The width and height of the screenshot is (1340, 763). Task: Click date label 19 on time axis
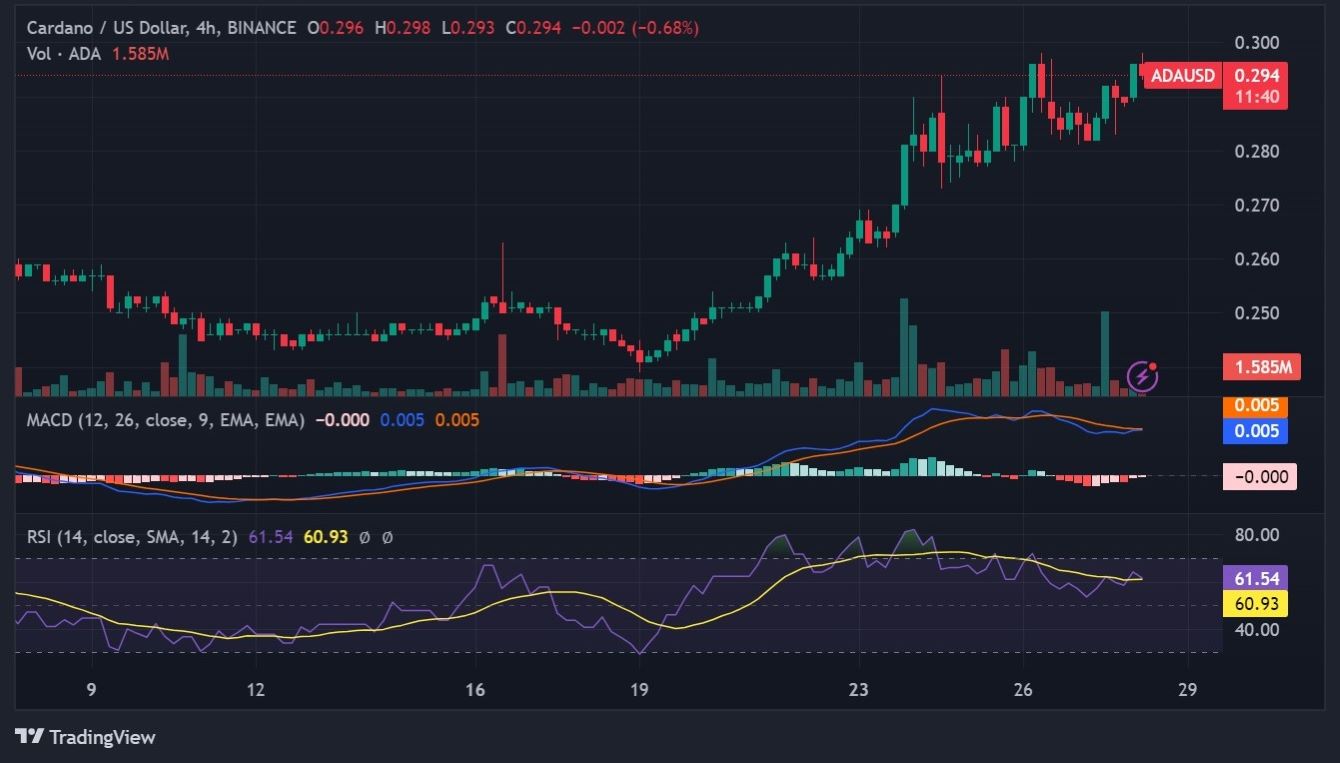tap(639, 689)
